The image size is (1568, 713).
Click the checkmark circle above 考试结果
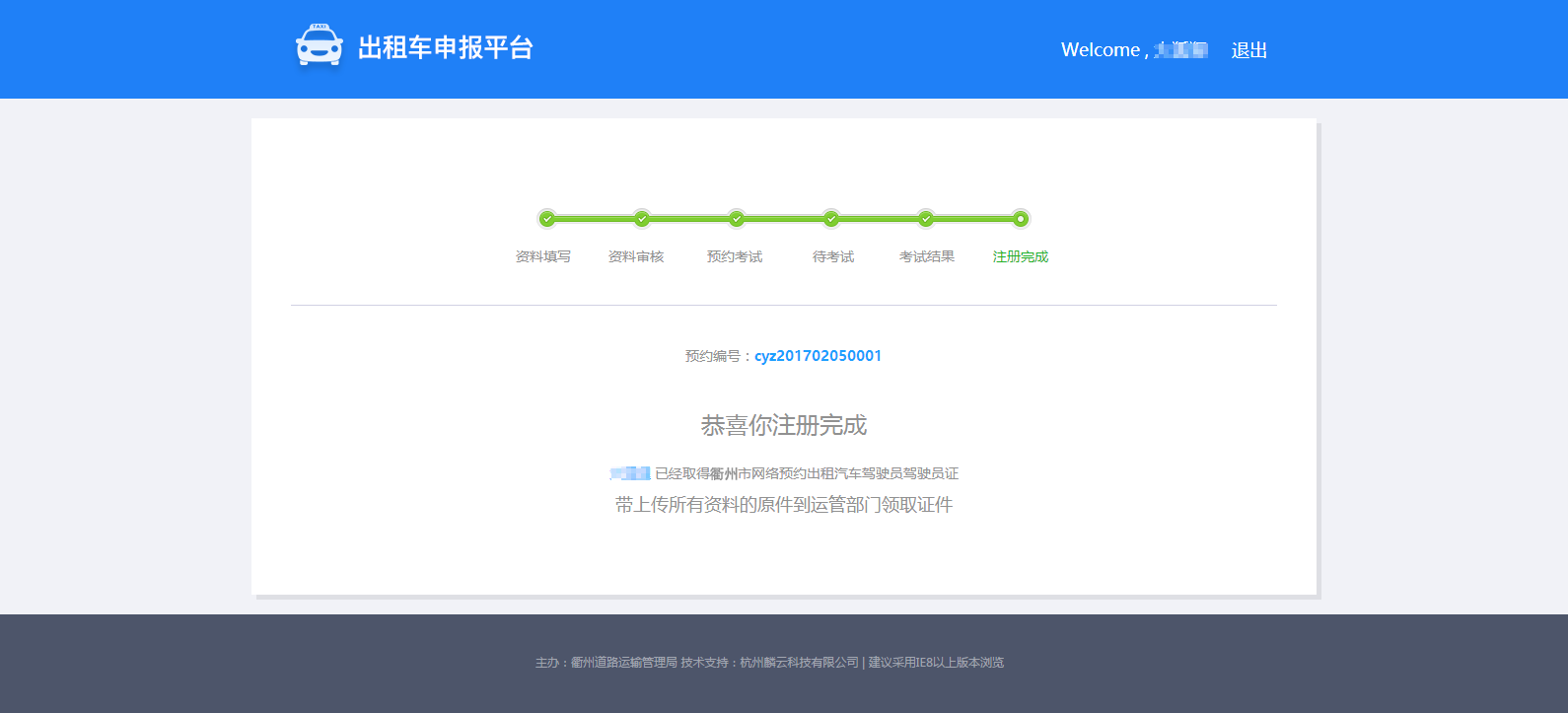click(x=926, y=219)
